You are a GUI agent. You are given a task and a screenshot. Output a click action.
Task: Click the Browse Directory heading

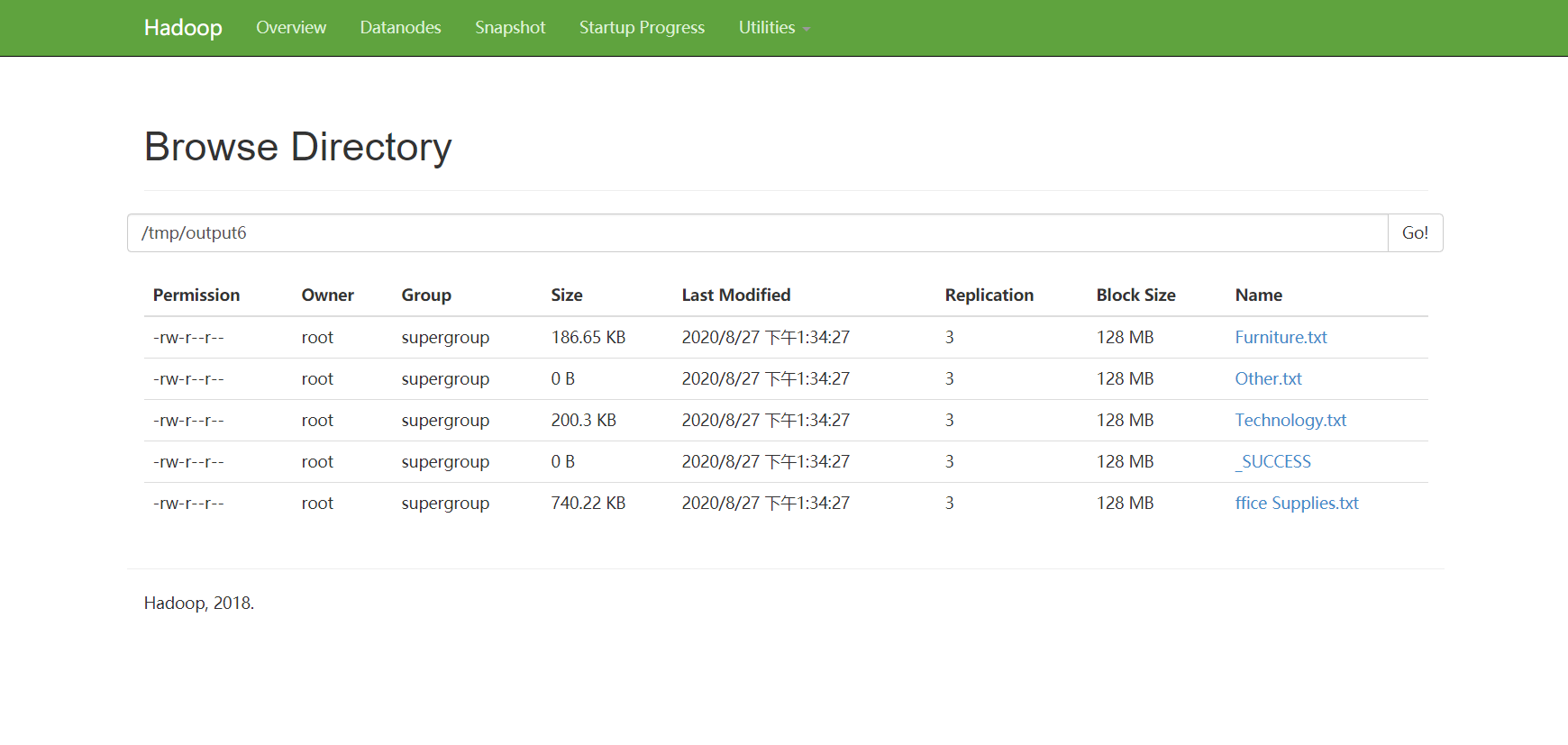[298, 147]
